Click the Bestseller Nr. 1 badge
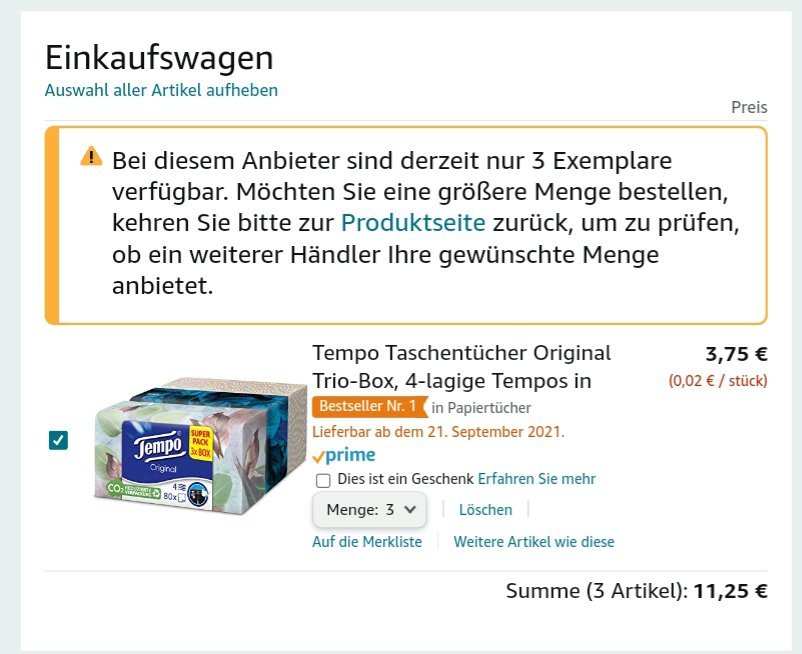Image resolution: width=802 pixels, height=654 pixels. point(369,407)
